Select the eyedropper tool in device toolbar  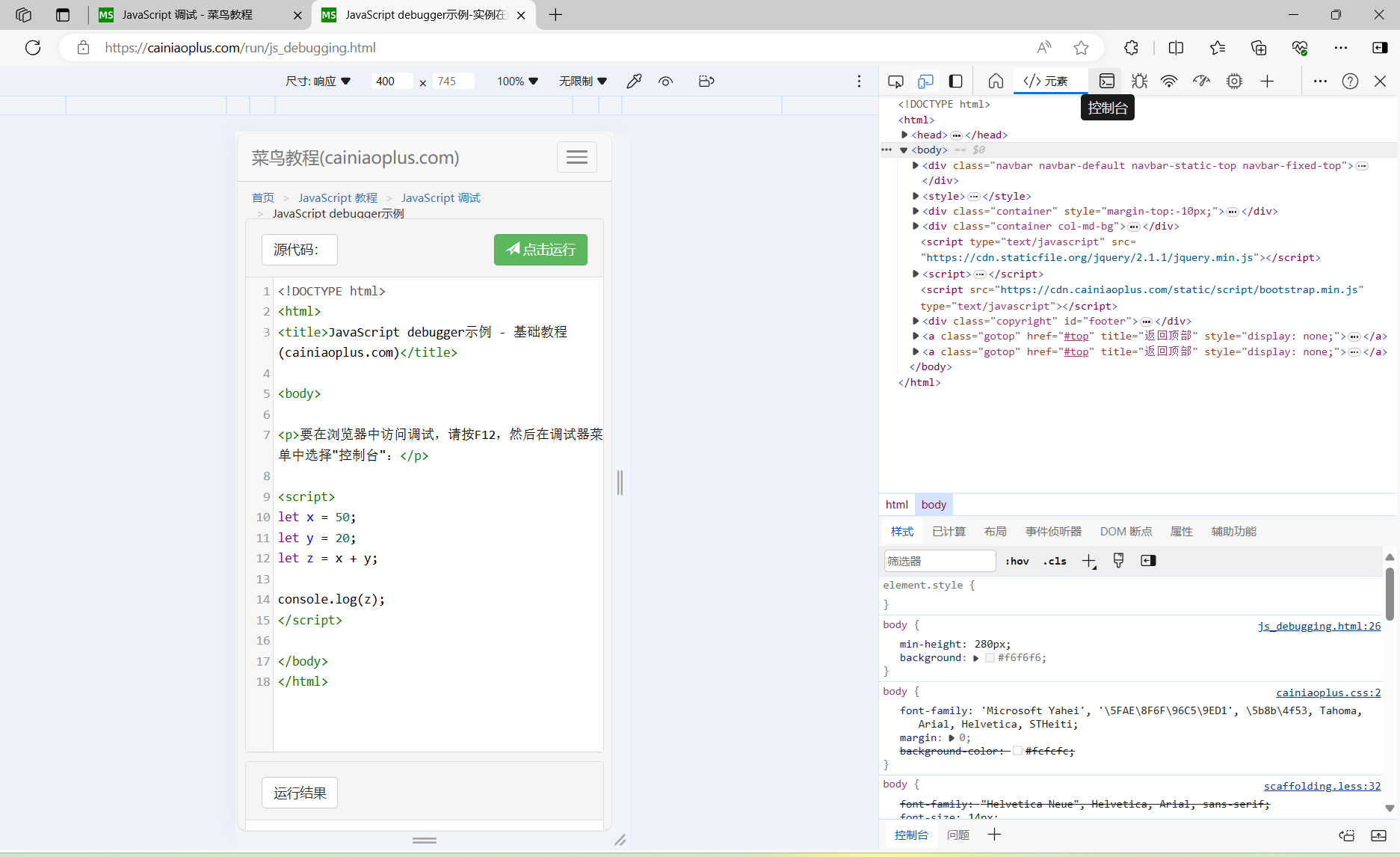coord(634,81)
